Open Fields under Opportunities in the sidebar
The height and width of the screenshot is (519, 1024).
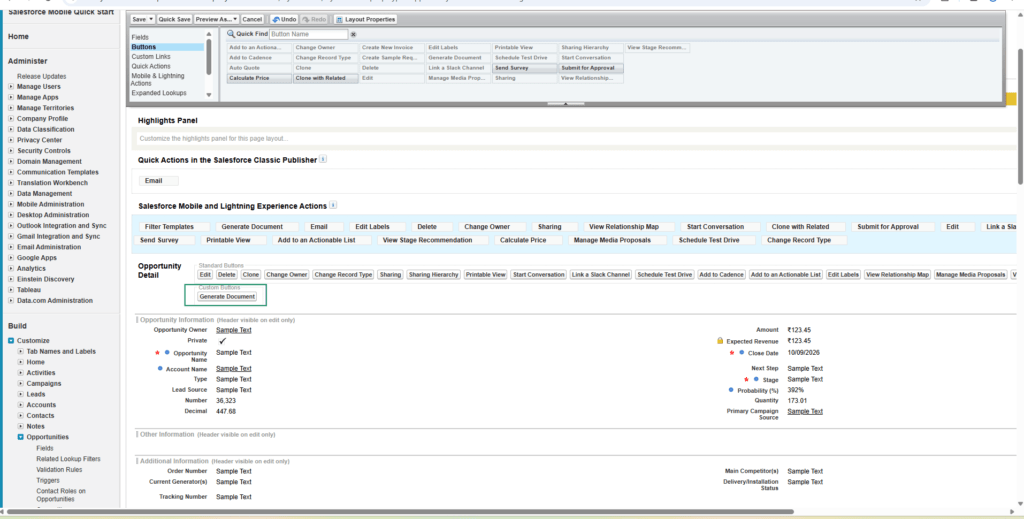(x=45, y=448)
